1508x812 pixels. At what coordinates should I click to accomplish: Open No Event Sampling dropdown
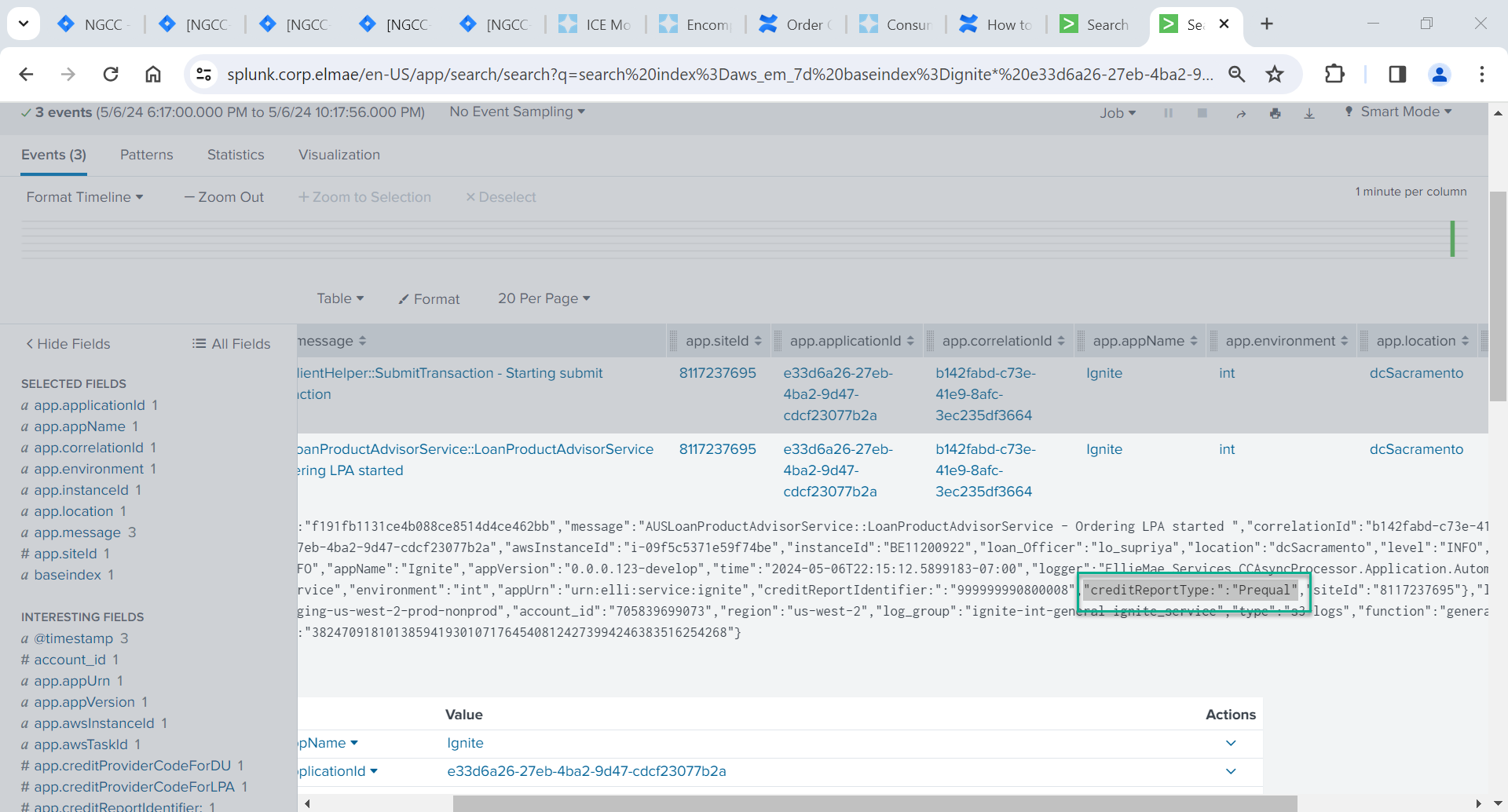(518, 112)
